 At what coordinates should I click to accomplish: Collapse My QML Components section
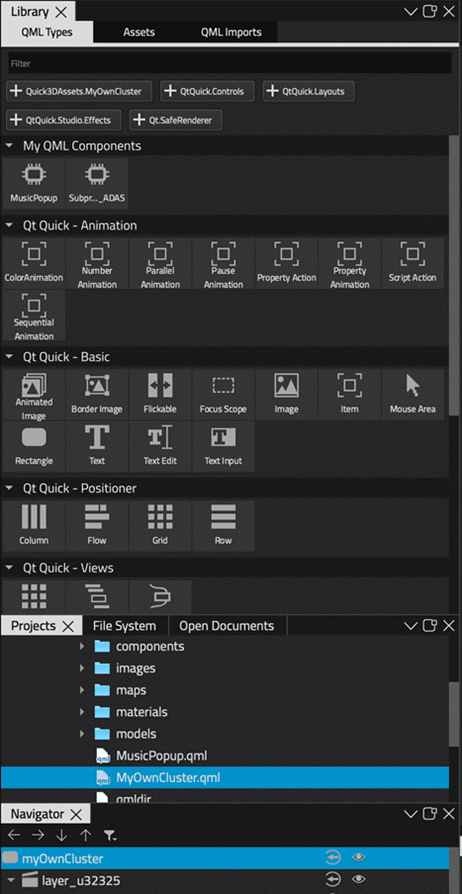(10, 146)
